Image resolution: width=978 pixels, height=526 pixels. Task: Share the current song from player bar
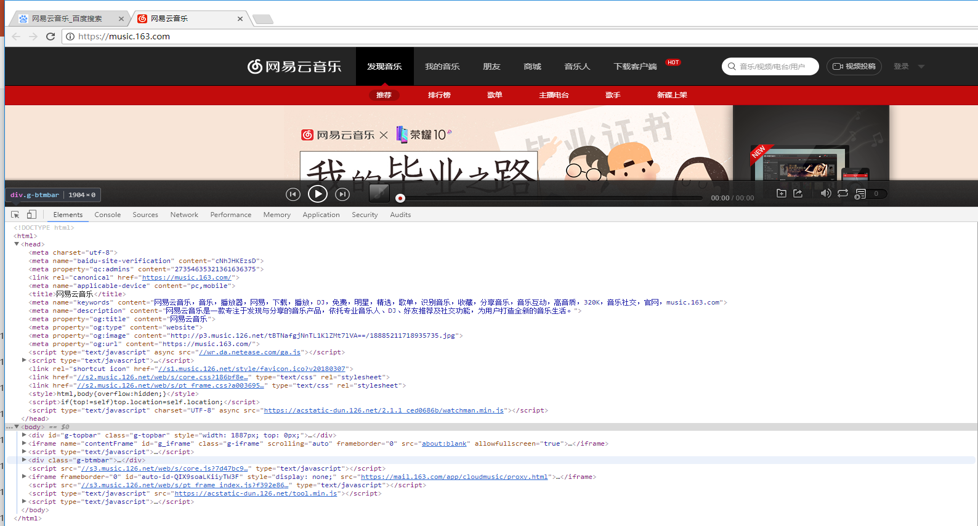pyautogui.click(x=798, y=193)
